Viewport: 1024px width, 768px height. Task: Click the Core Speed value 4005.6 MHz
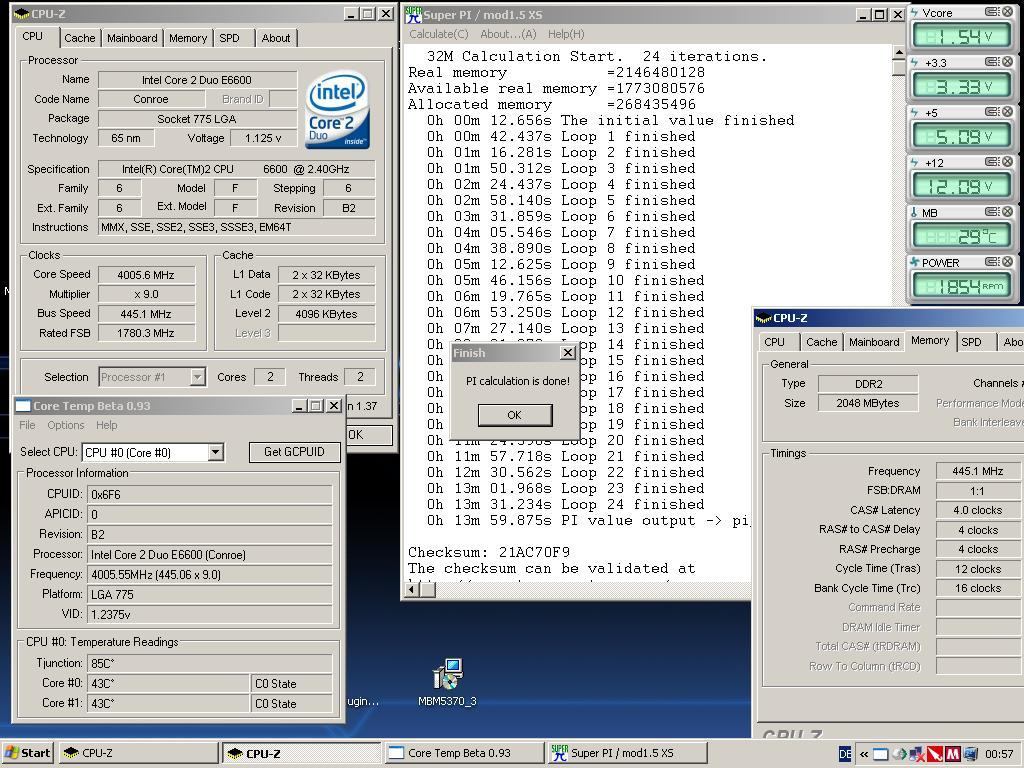(x=146, y=275)
